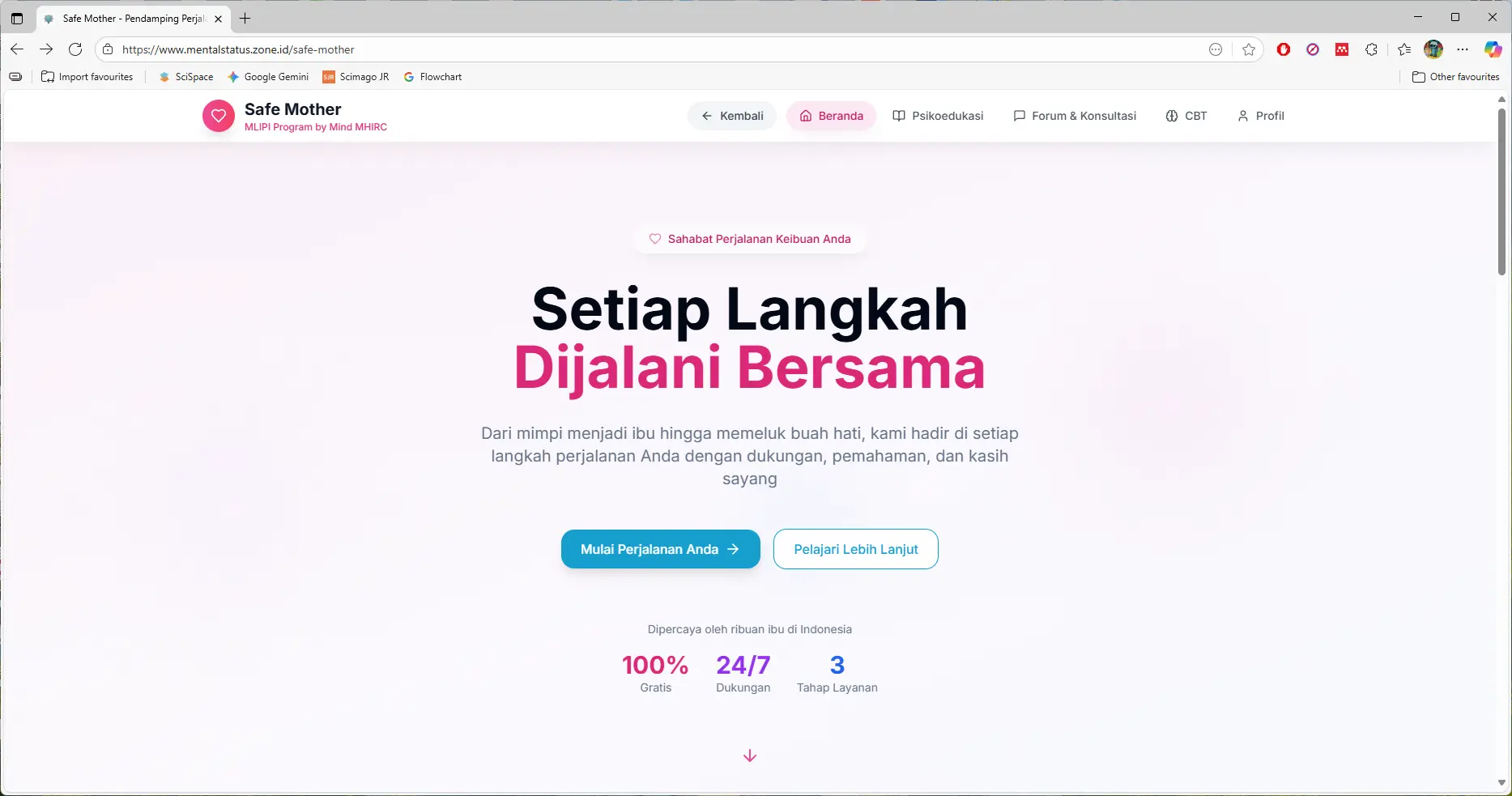Add page to favourites with star icon

tap(1249, 49)
